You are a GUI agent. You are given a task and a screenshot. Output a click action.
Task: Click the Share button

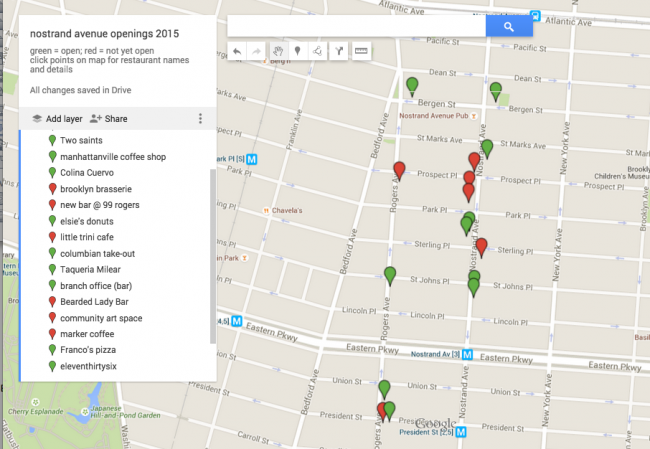point(109,119)
